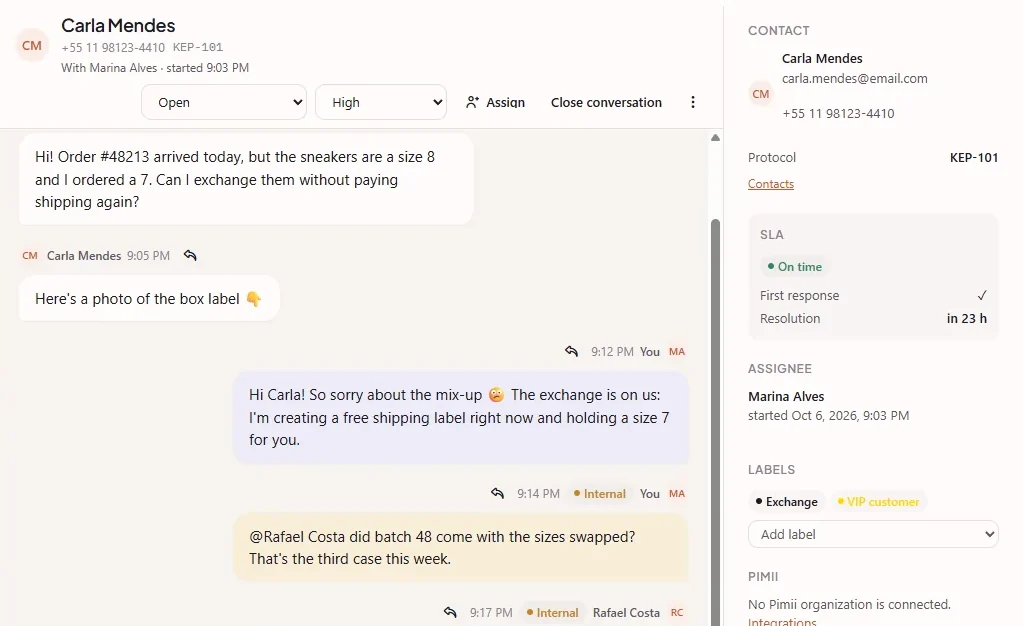Click small CM avatar next to 9:05 PM
Image resolution: width=1023 pixels, height=626 pixels.
tap(30, 256)
